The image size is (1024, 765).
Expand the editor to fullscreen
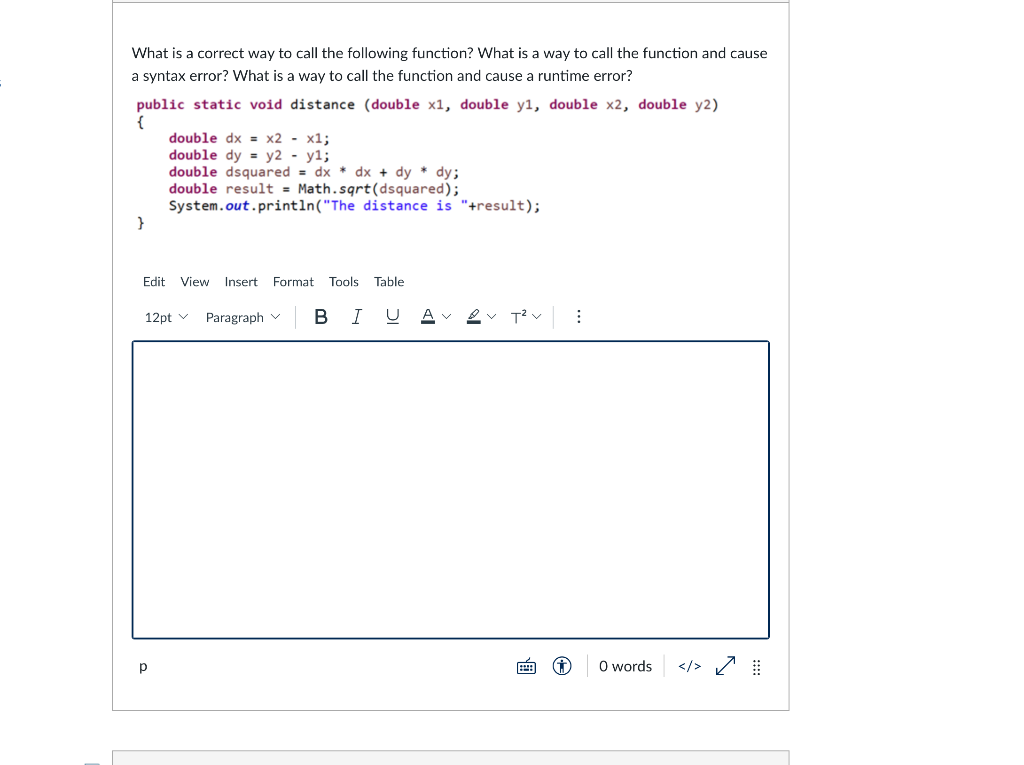click(724, 665)
